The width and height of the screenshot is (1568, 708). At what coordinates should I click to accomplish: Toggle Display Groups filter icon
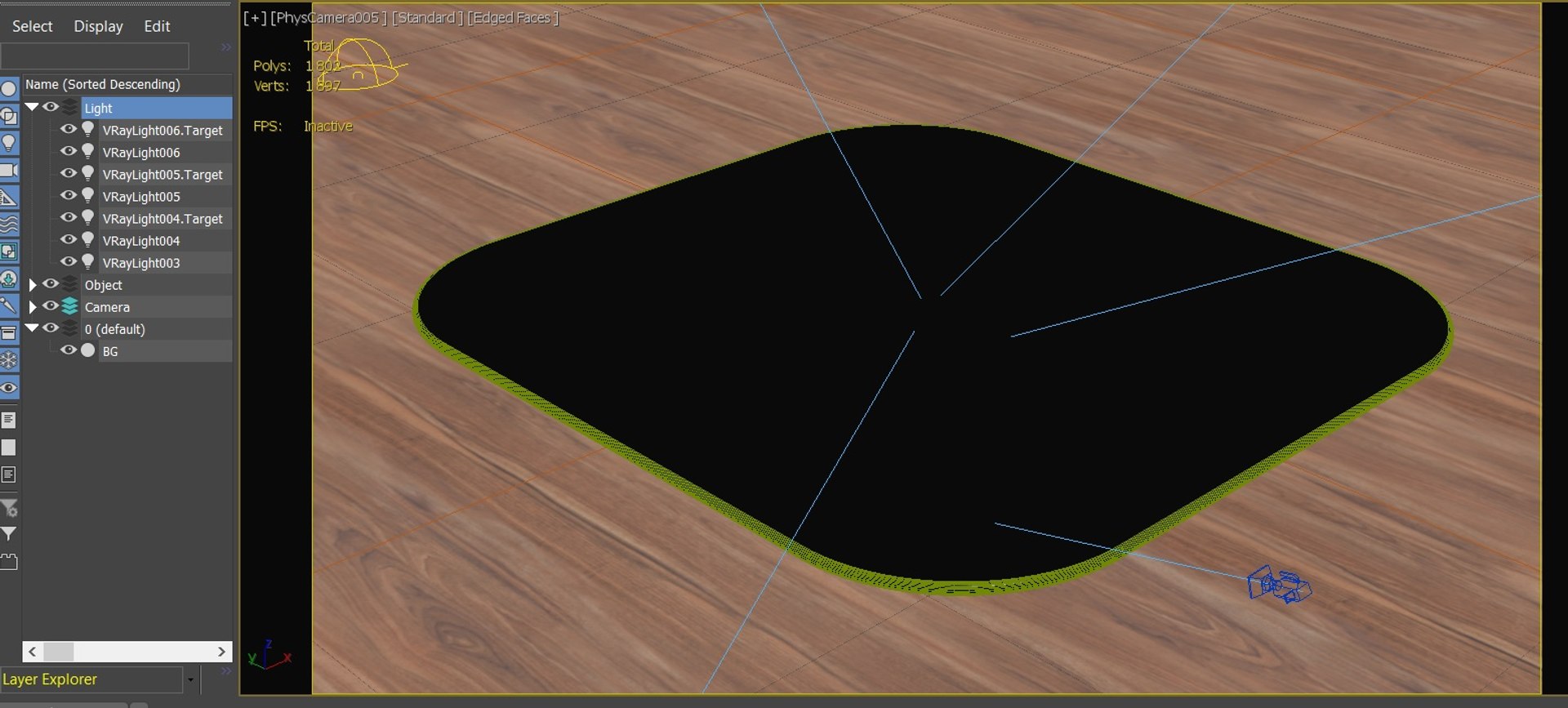pyautogui.click(x=9, y=252)
